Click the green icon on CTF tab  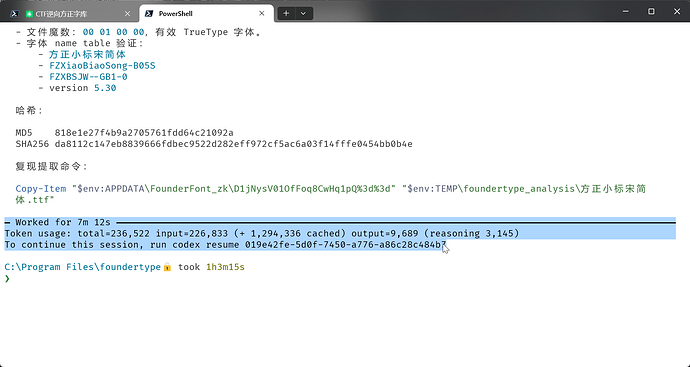point(29,14)
